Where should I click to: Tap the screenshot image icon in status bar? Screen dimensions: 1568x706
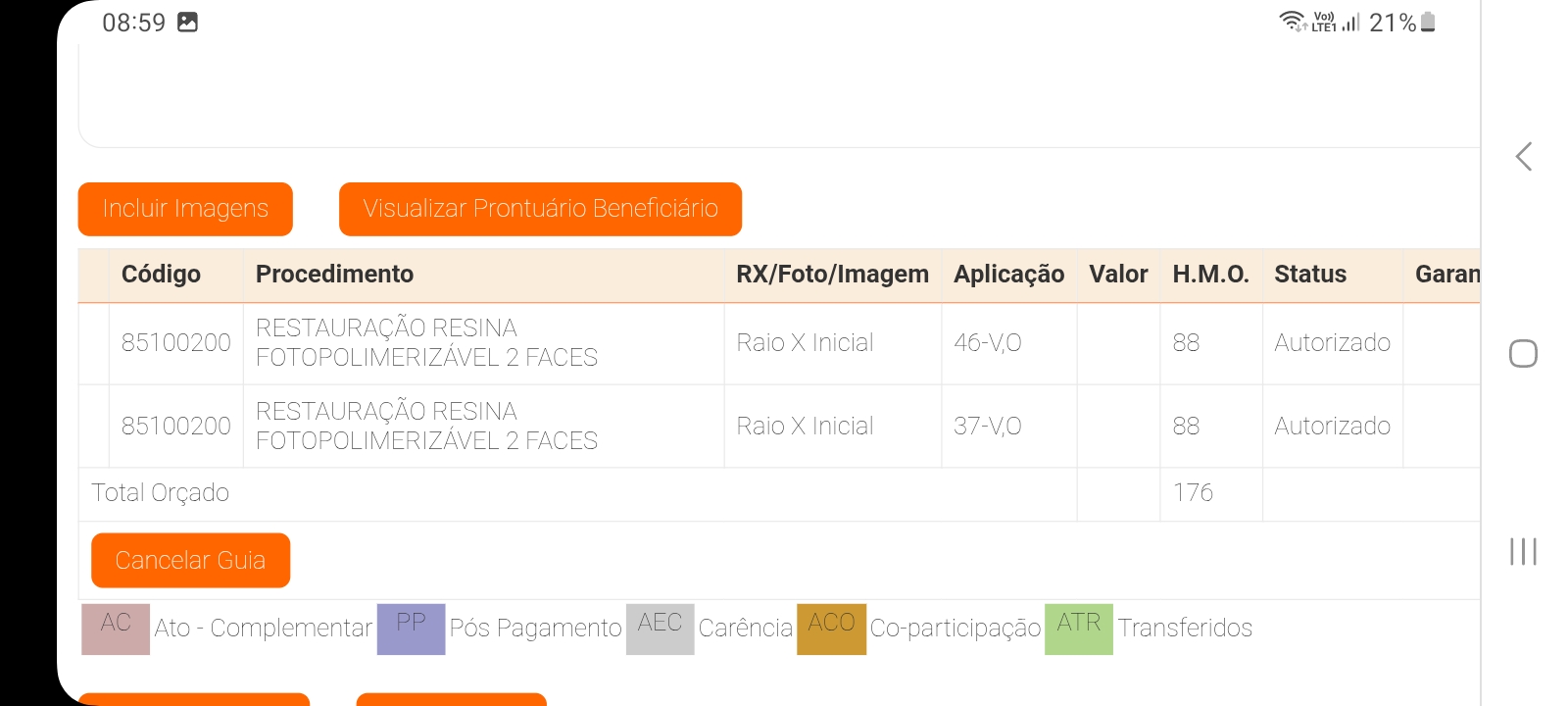(x=187, y=23)
